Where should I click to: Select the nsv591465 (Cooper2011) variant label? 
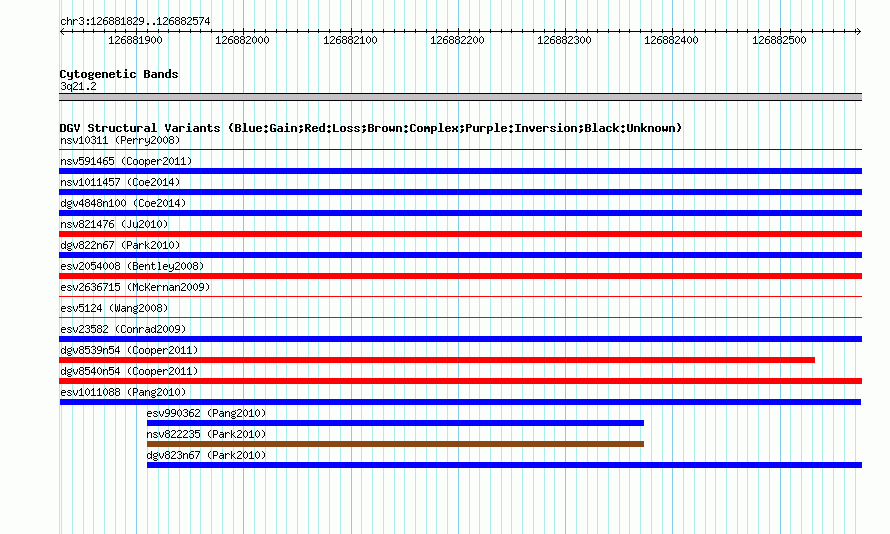pyautogui.click(x=126, y=161)
